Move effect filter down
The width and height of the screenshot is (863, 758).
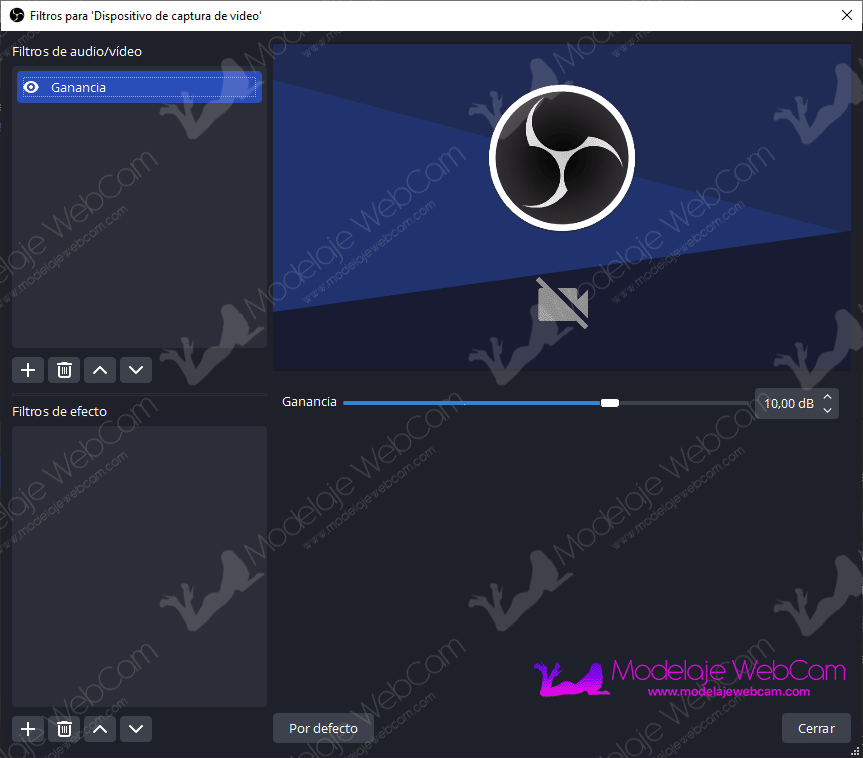pyautogui.click(x=136, y=729)
